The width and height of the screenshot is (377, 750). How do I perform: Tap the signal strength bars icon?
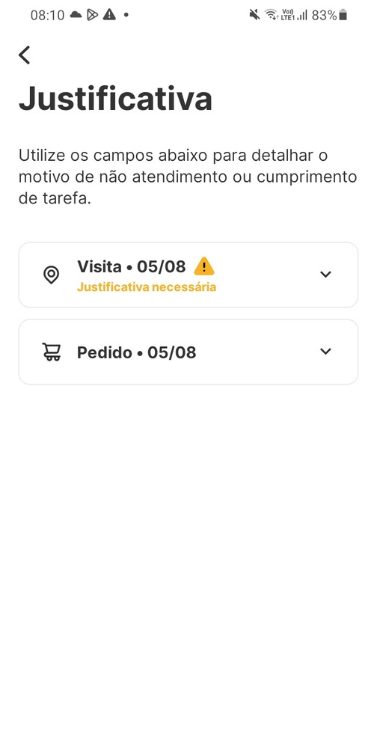pyautogui.click(x=302, y=16)
